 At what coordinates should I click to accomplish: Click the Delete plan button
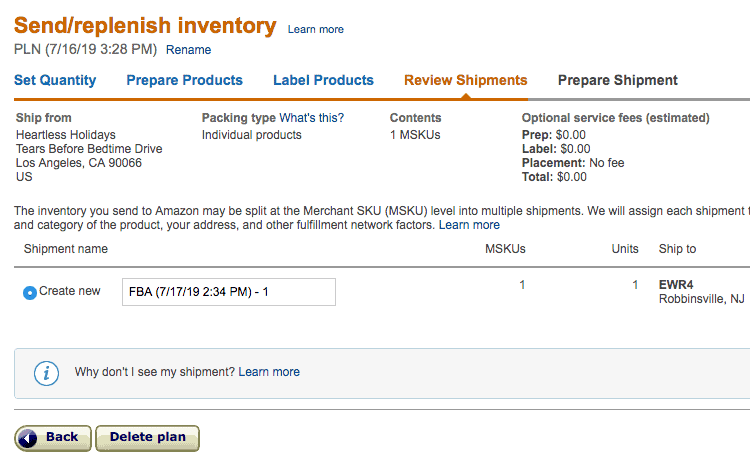click(147, 438)
